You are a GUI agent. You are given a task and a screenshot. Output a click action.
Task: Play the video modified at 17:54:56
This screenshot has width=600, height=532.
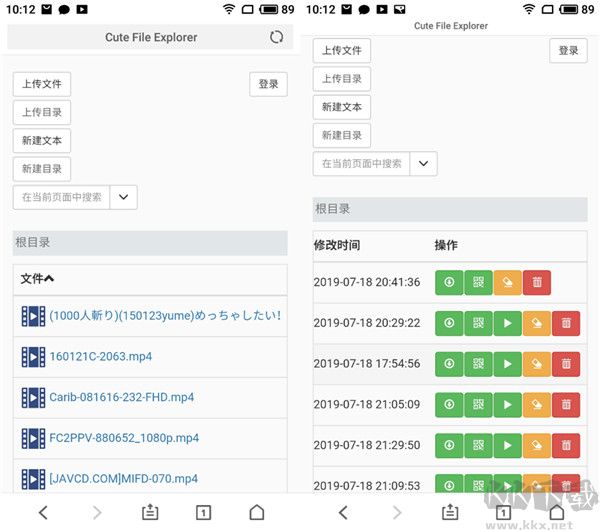pos(508,364)
